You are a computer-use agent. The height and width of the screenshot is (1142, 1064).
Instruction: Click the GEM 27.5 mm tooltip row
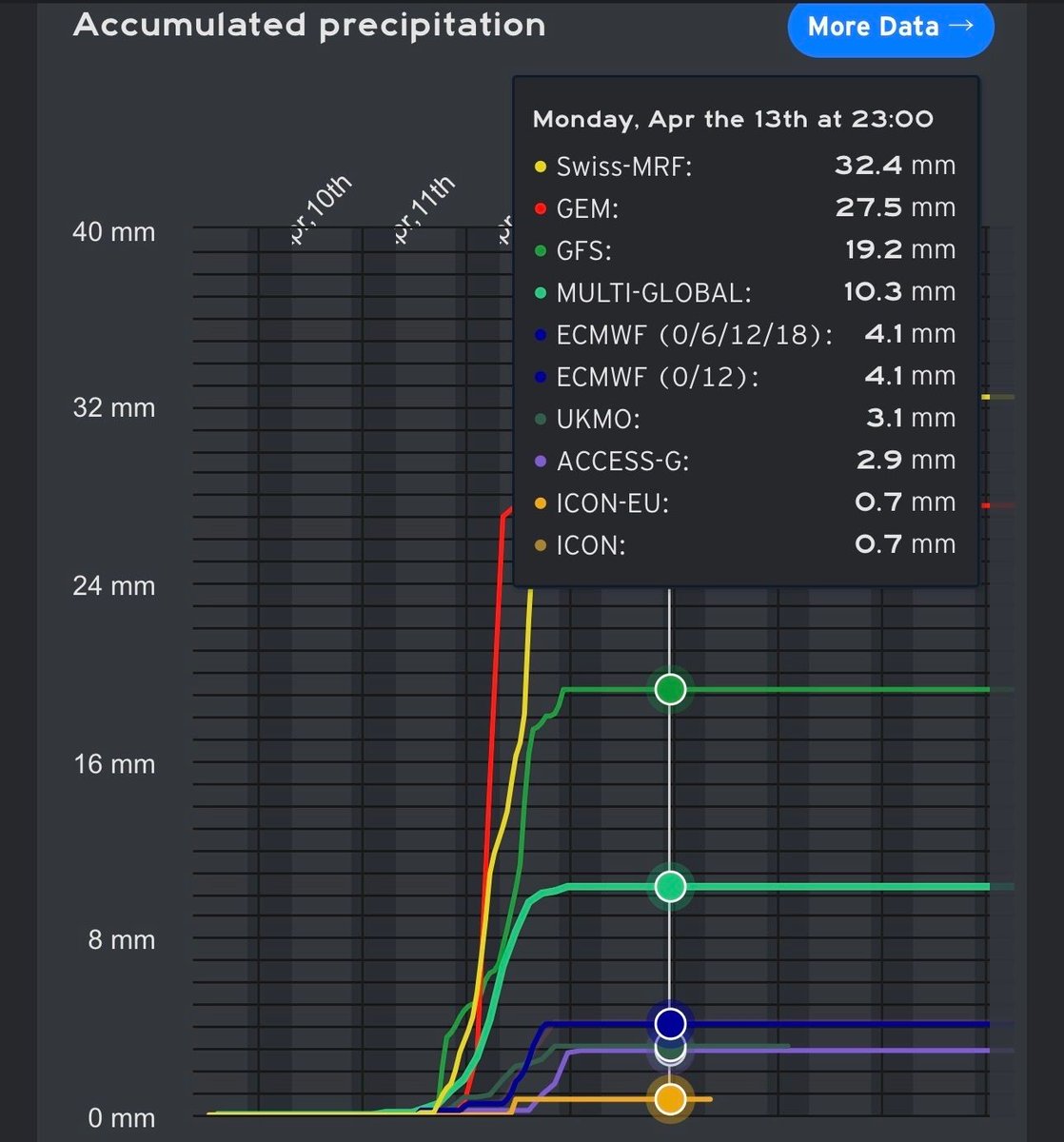click(744, 207)
